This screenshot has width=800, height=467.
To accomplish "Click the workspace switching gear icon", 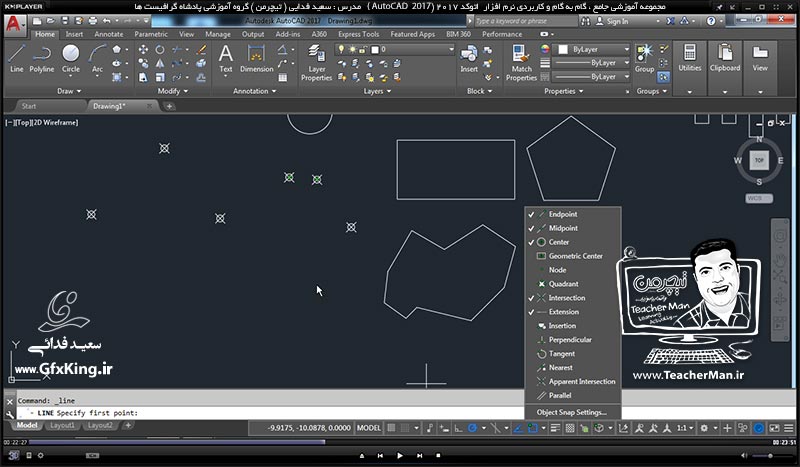I will click(x=704, y=428).
